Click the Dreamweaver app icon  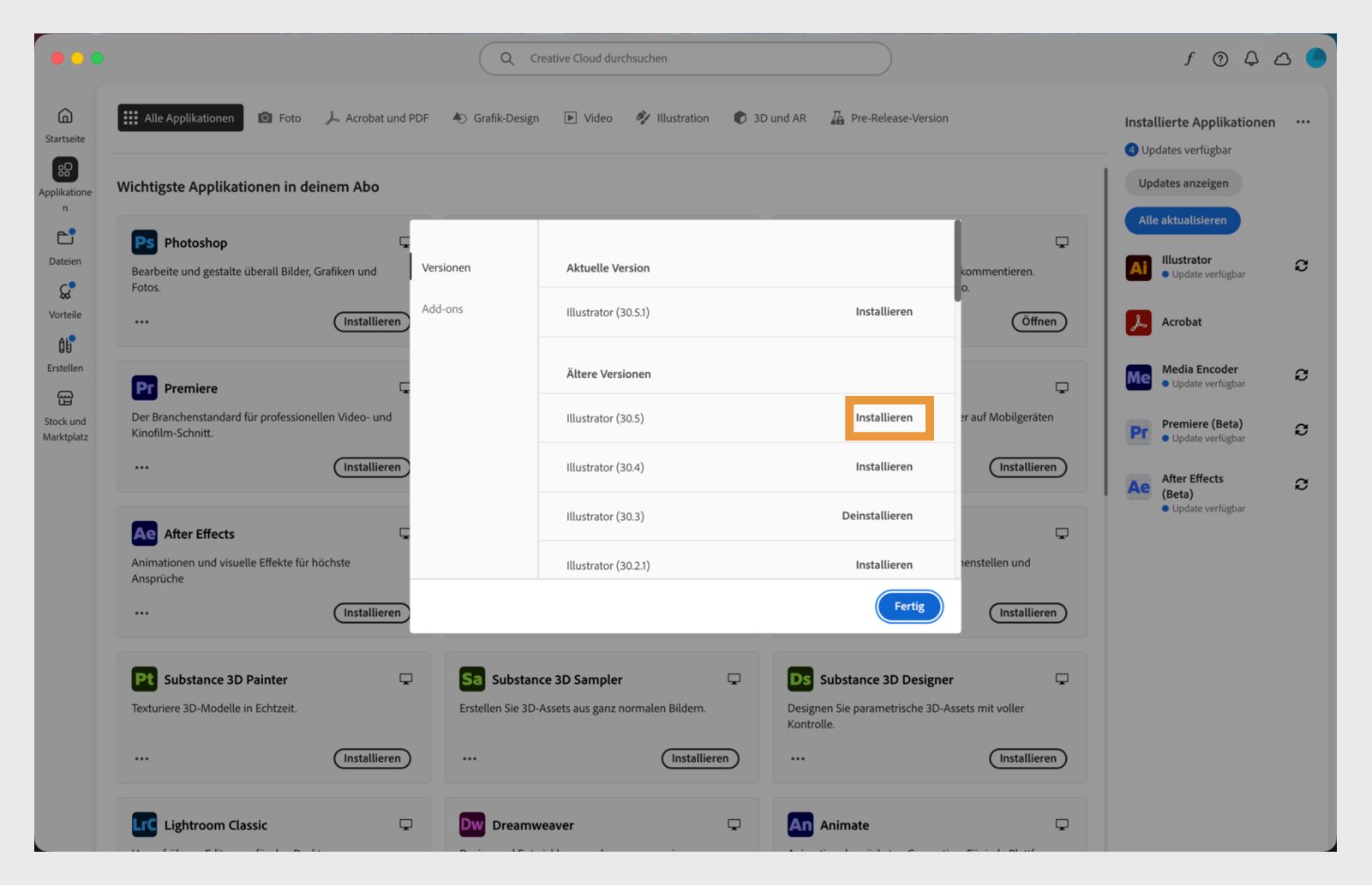click(x=472, y=825)
